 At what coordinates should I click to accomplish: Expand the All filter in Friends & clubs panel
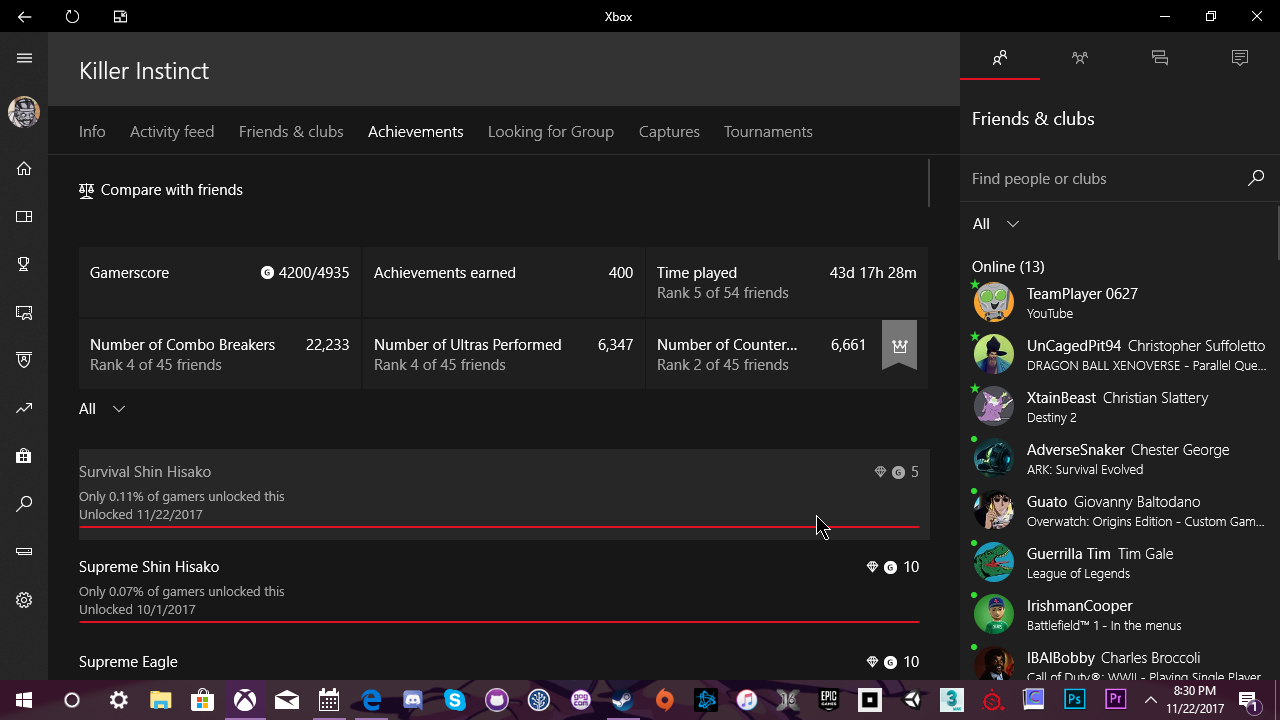(996, 224)
